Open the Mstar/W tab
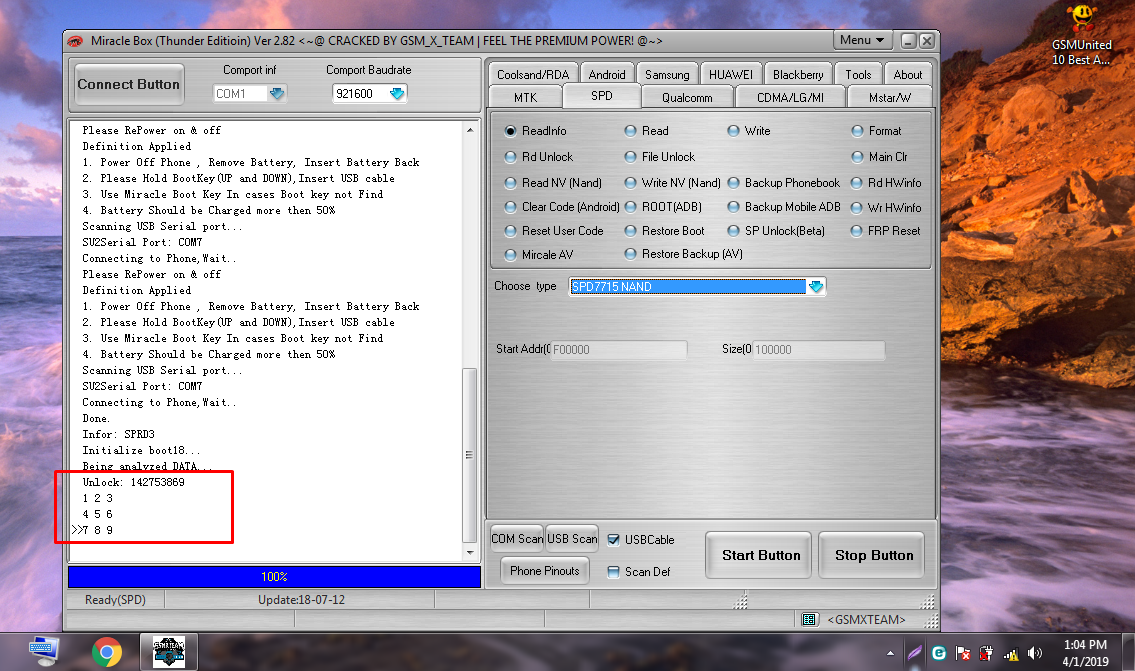Viewport: 1135px width, 671px height. (890, 98)
